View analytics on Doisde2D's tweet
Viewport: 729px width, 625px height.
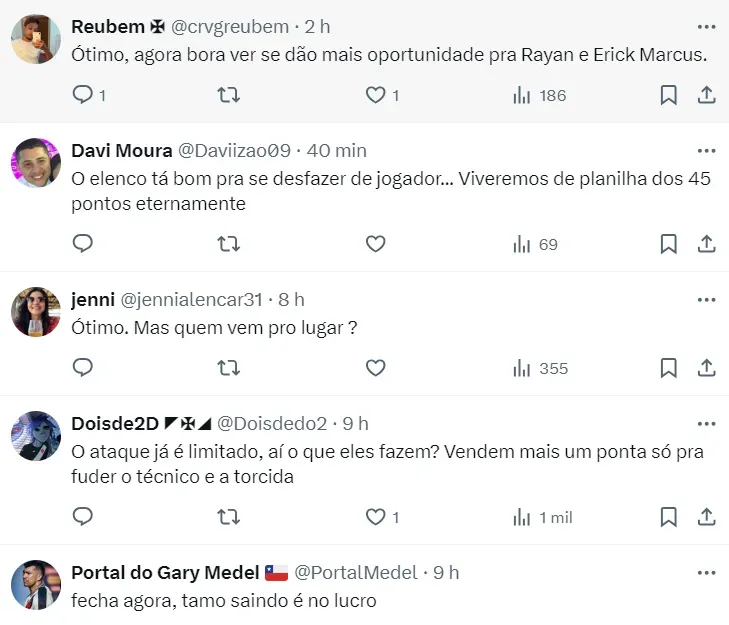point(541,517)
